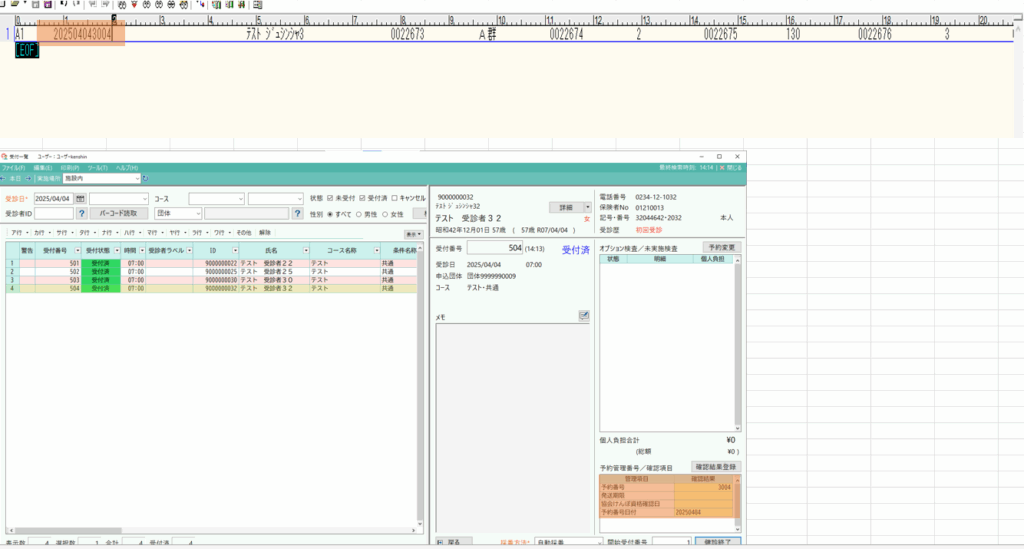Expand the 詳細 button dropdown arrow
This screenshot has width=1024, height=549.
tap(588, 207)
